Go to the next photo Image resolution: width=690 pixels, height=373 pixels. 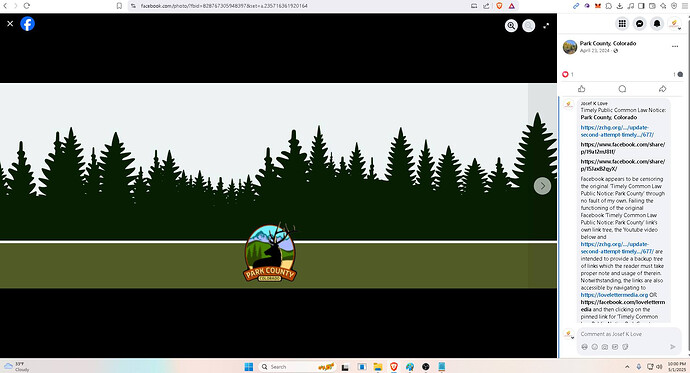pos(542,186)
